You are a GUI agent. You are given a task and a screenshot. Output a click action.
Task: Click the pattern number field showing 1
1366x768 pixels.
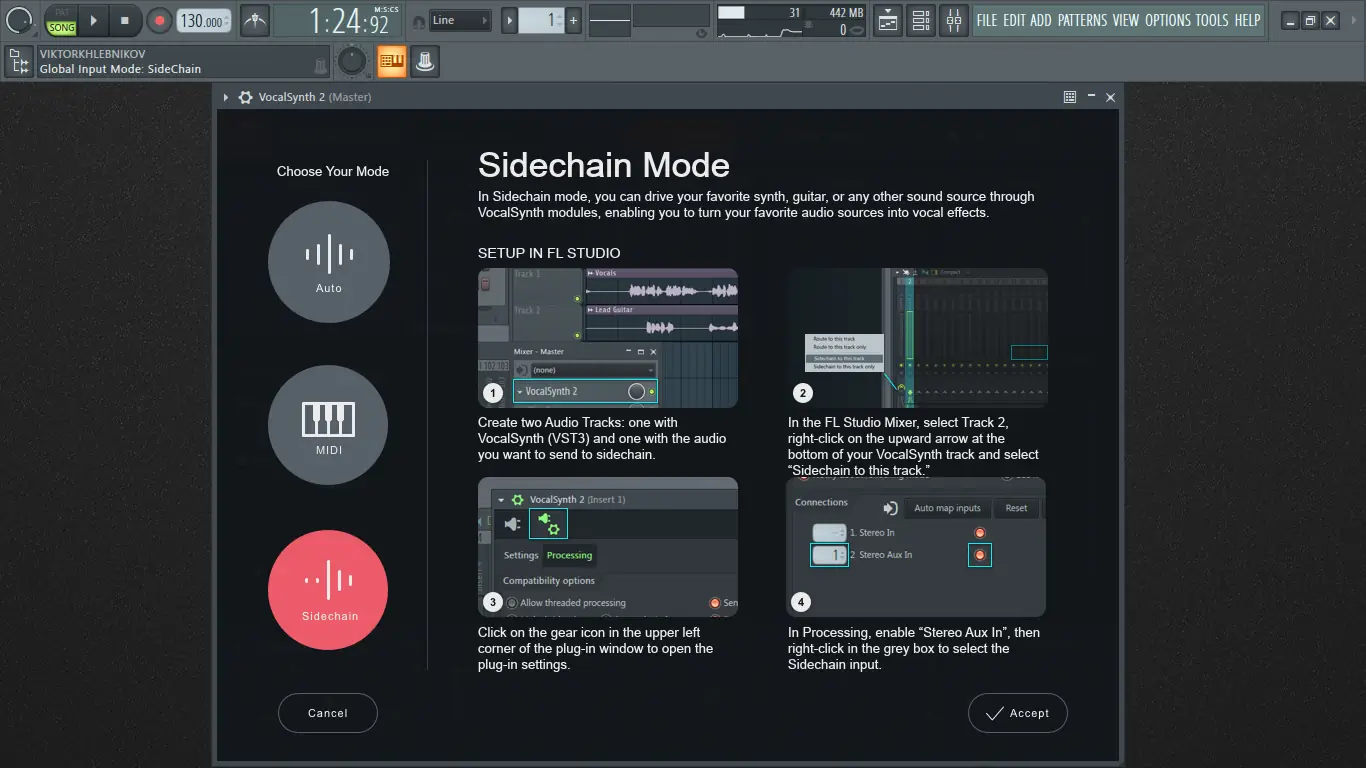click(541, 20)
